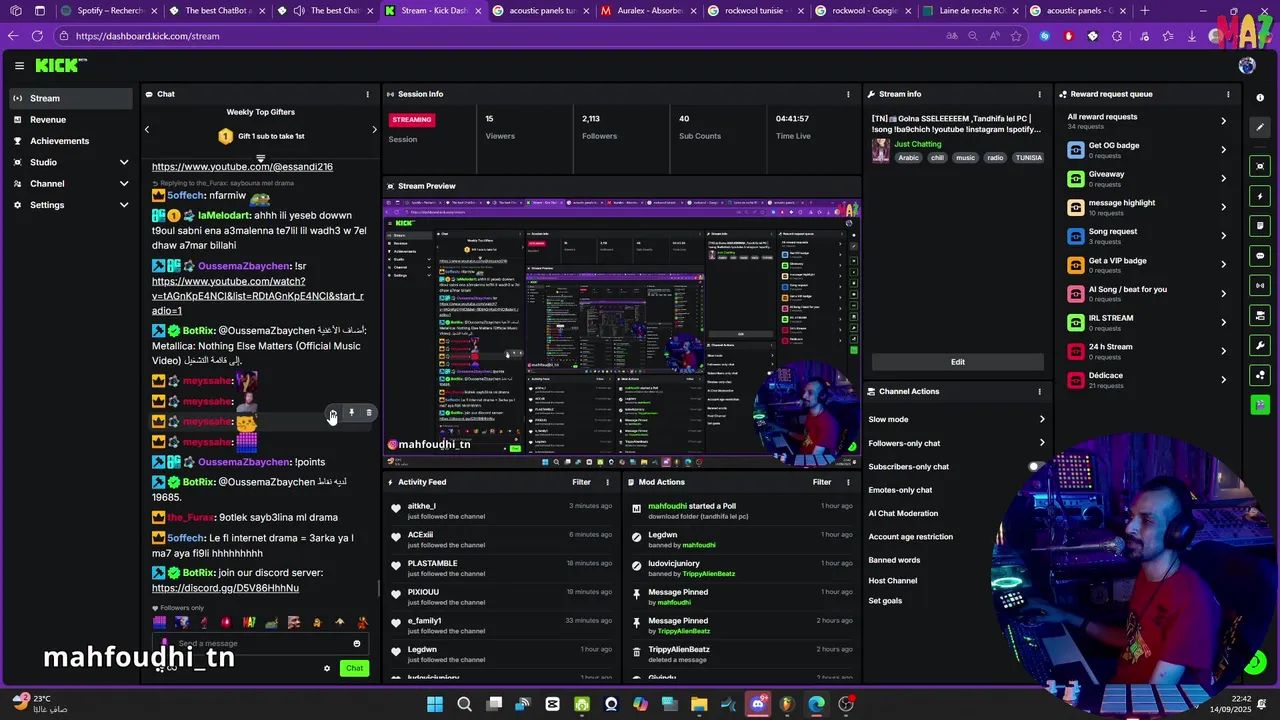The image size is (1280, 720).
Task: Open Slow mode options chevron
Action: (1041, 420)
